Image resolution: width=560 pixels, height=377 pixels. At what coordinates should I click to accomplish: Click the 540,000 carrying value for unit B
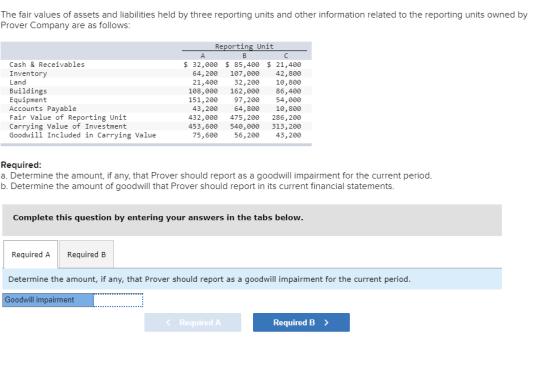pos(245,126)
